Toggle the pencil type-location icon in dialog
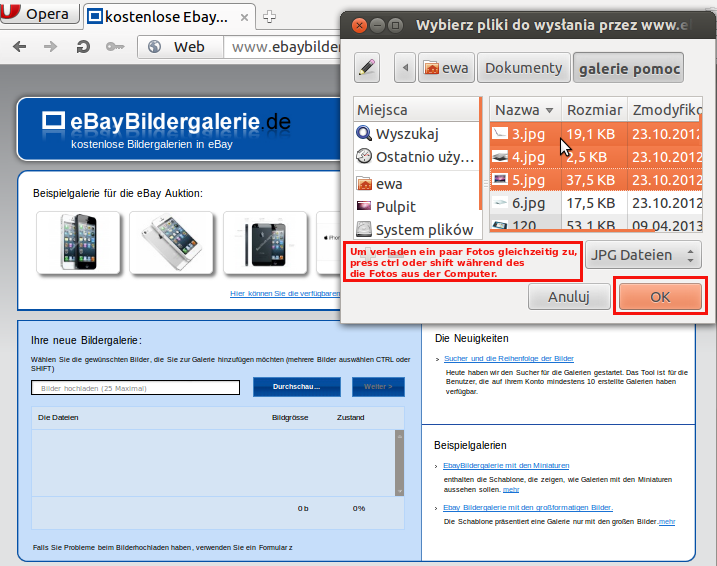Screen dimensions: 717x566 (367, 68)
